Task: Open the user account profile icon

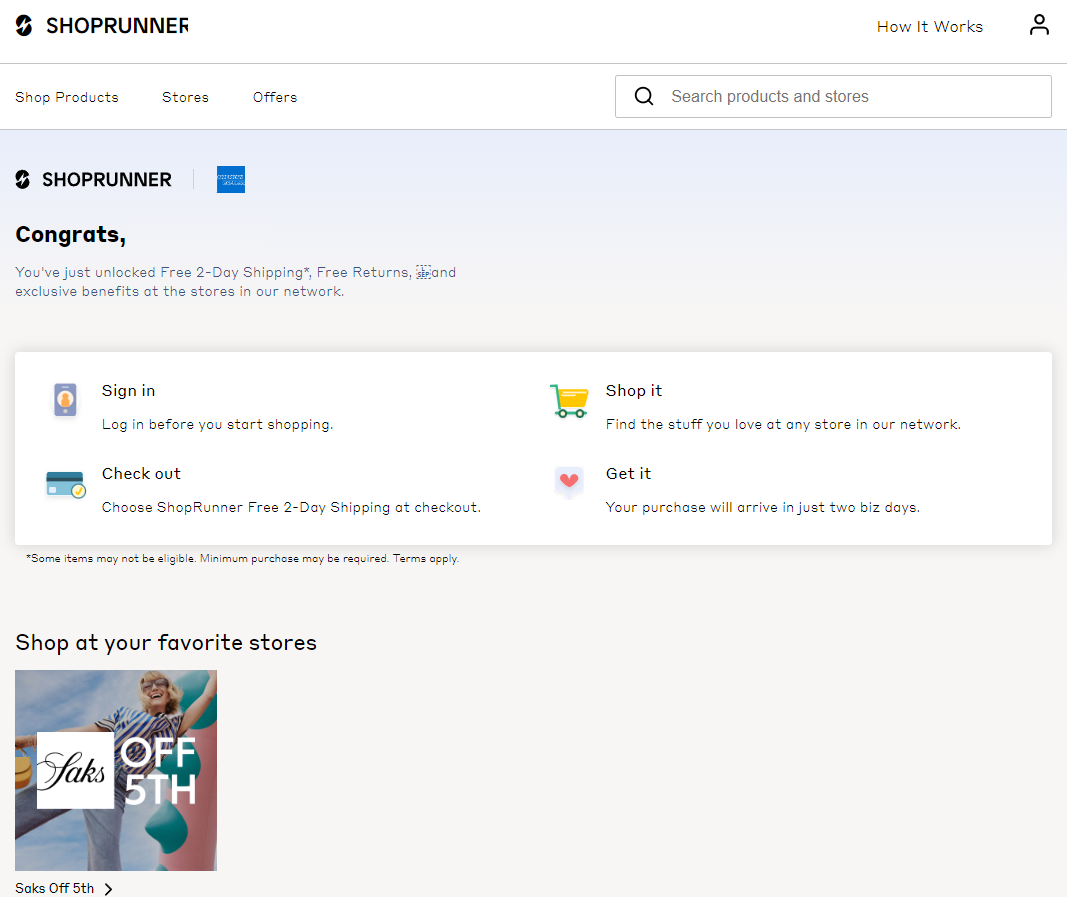Action: point(1038,25)
